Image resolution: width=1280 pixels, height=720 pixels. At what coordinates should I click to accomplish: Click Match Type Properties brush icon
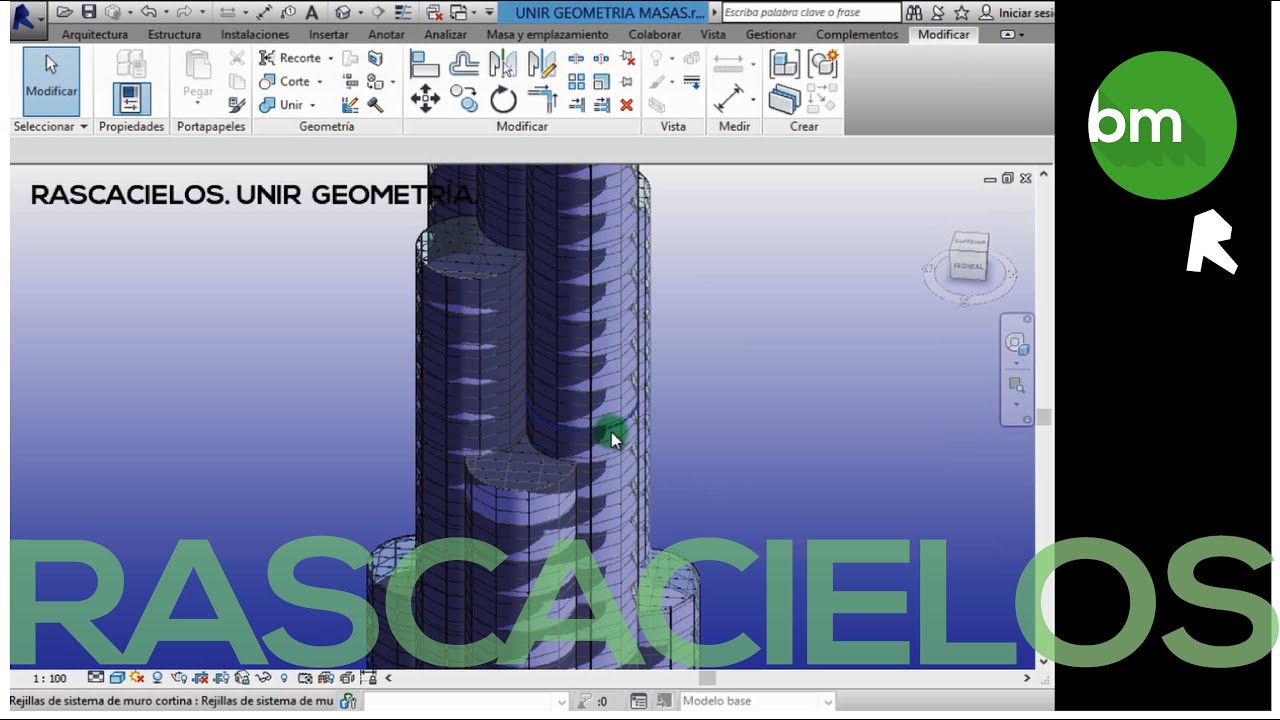tap(237, 105)
